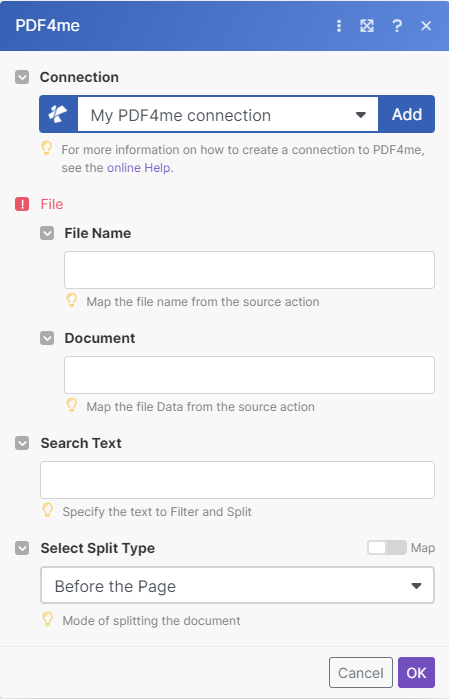This screenshot has width=449, height=699.
Task: Collapse the Document section chevron
Action: (x=47, y=338)
